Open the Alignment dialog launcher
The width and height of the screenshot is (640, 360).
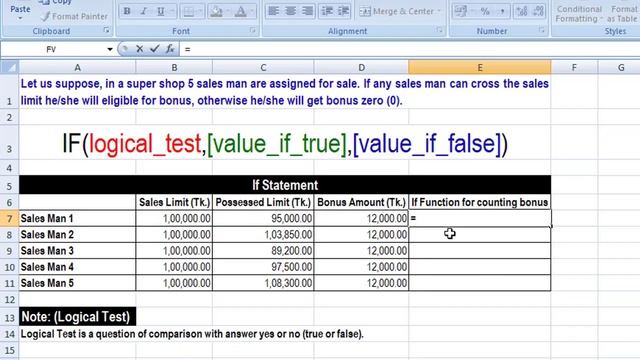439,30
